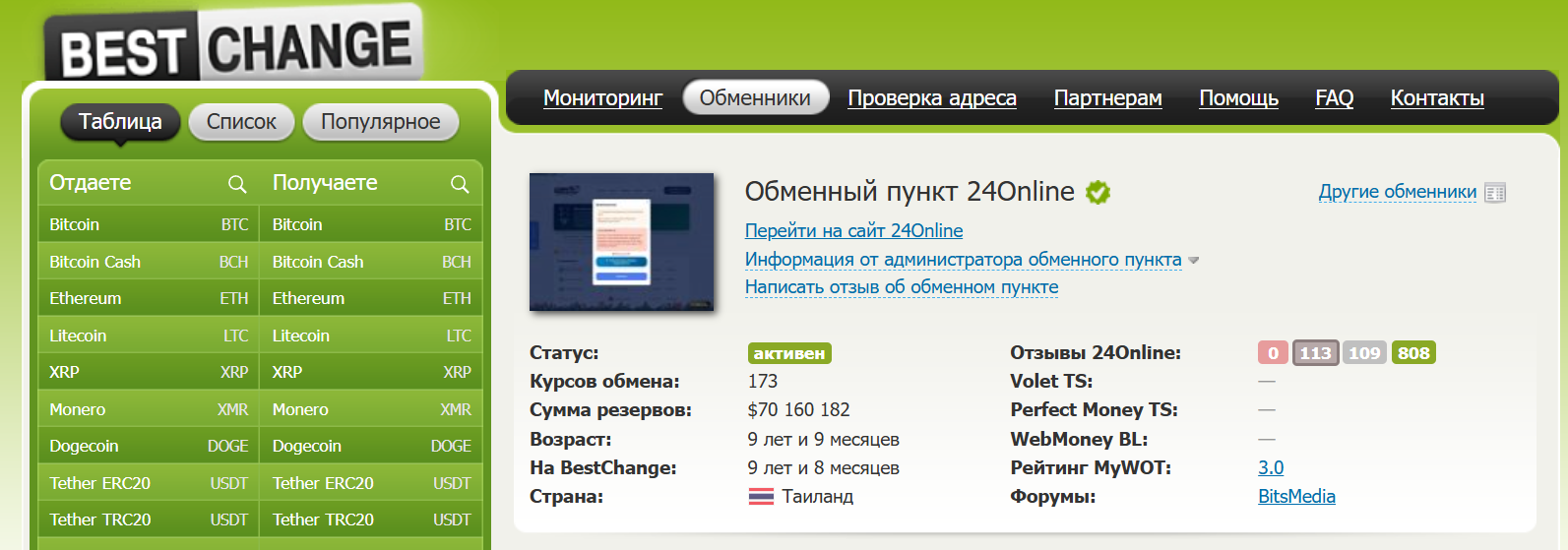The width and height of the screenshot is (1568, 550).
Task: Switch to the Список view
Action: tap(241, 122)
